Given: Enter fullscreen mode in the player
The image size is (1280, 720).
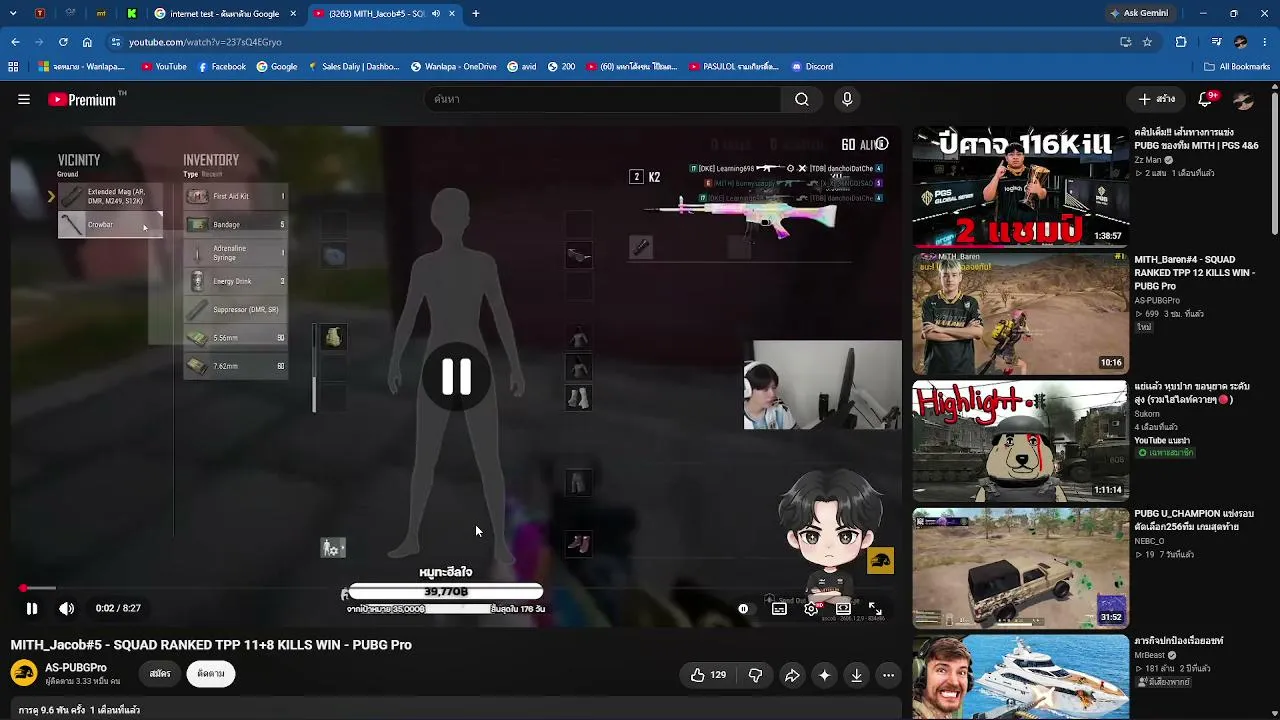Looking at the screenshot, I should (x=875, y=608).
